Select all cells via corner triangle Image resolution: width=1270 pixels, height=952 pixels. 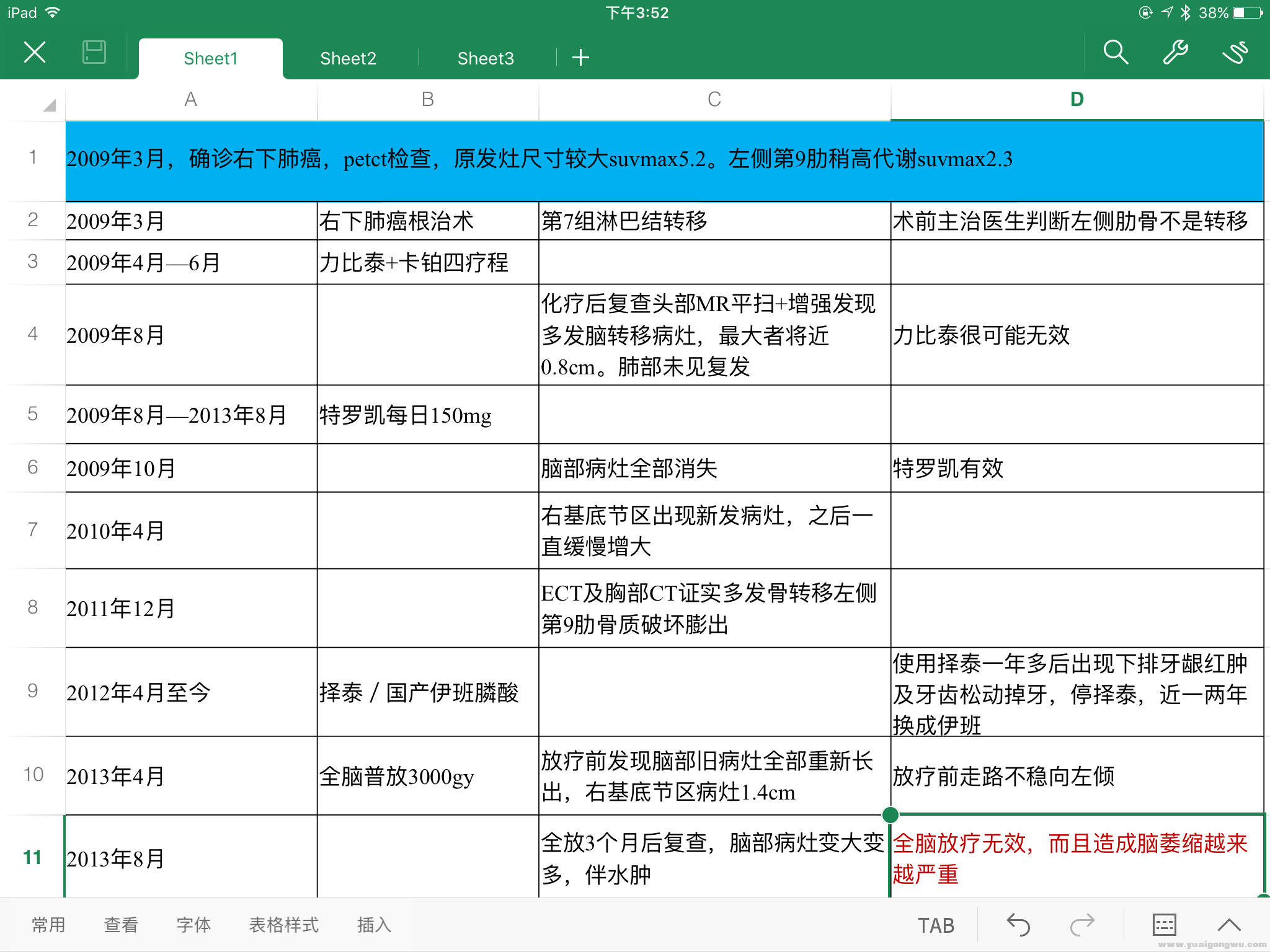point(50,105)
